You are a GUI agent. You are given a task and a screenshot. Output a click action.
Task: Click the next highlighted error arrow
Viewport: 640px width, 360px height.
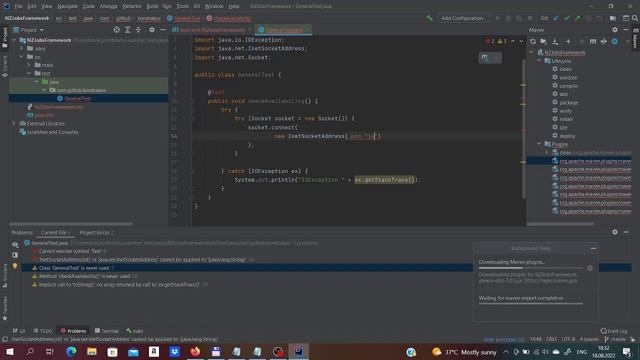click(x=521, y=41)
